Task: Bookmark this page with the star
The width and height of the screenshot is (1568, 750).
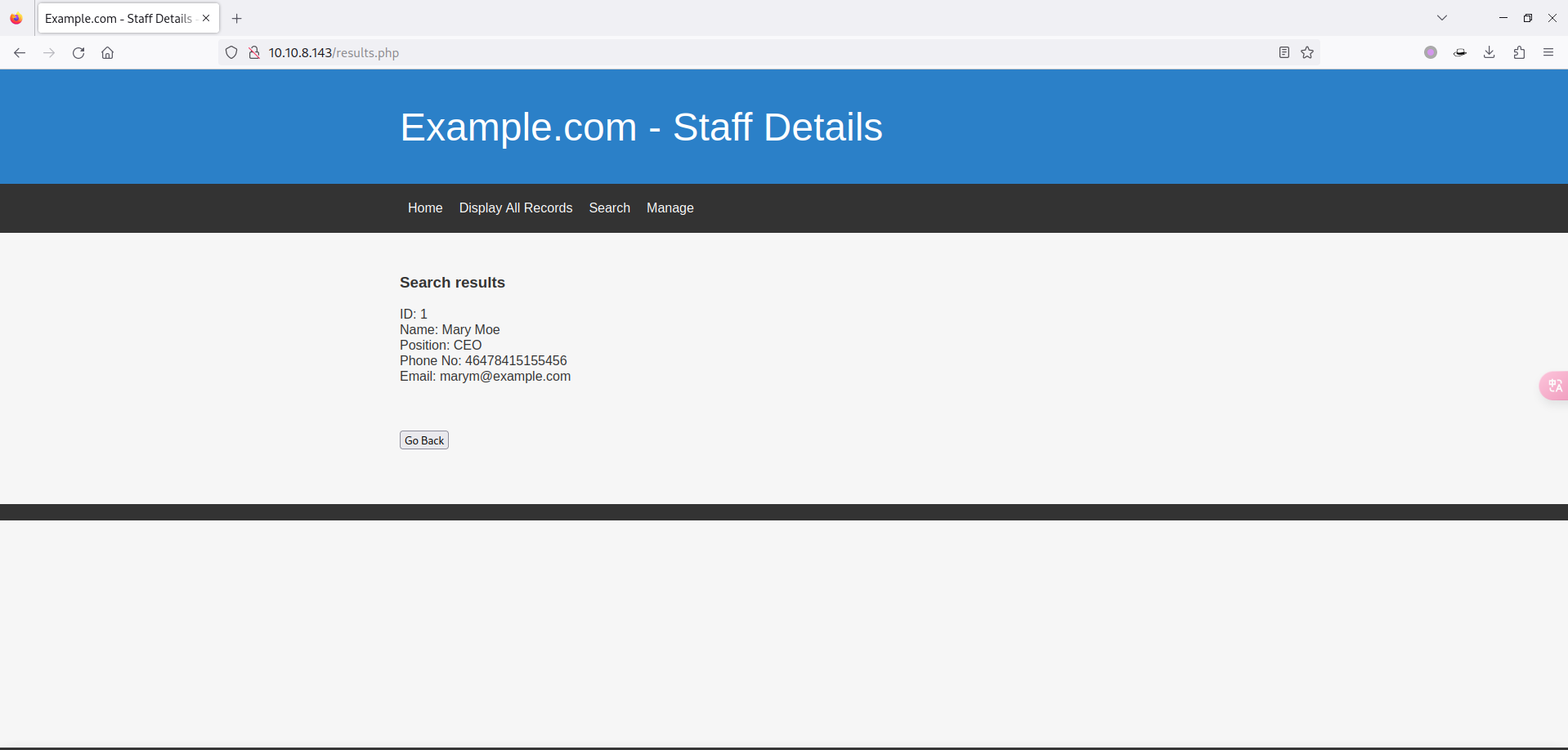Action: (x=1307, y=53)
